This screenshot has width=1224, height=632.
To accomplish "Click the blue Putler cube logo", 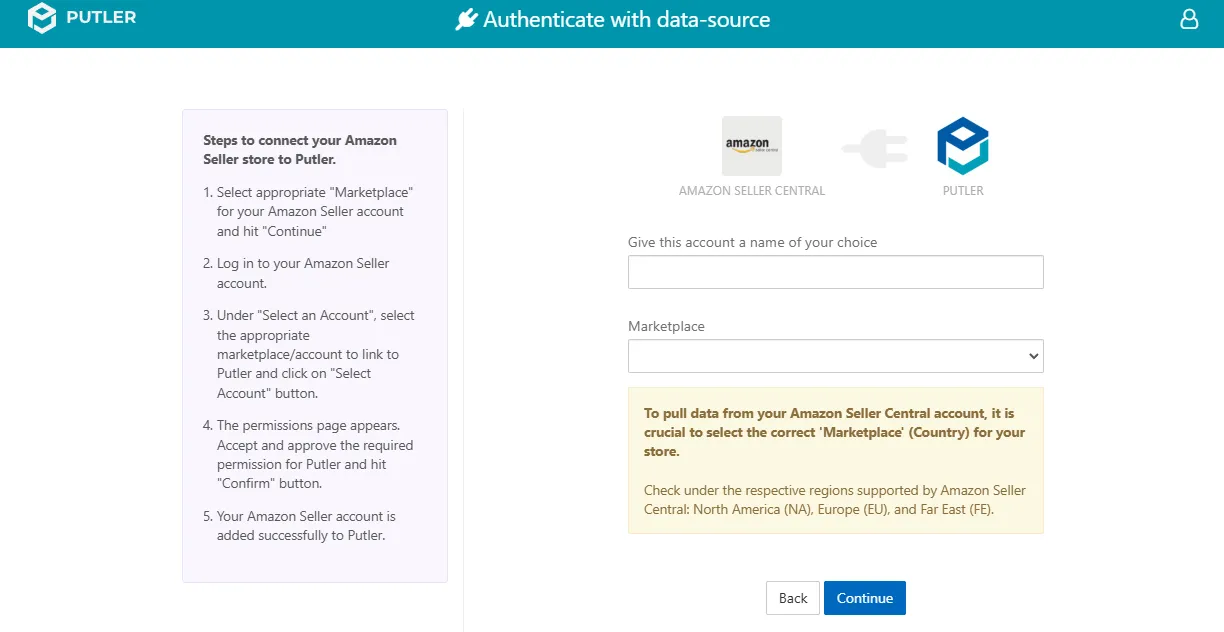I will click(963, 146).
